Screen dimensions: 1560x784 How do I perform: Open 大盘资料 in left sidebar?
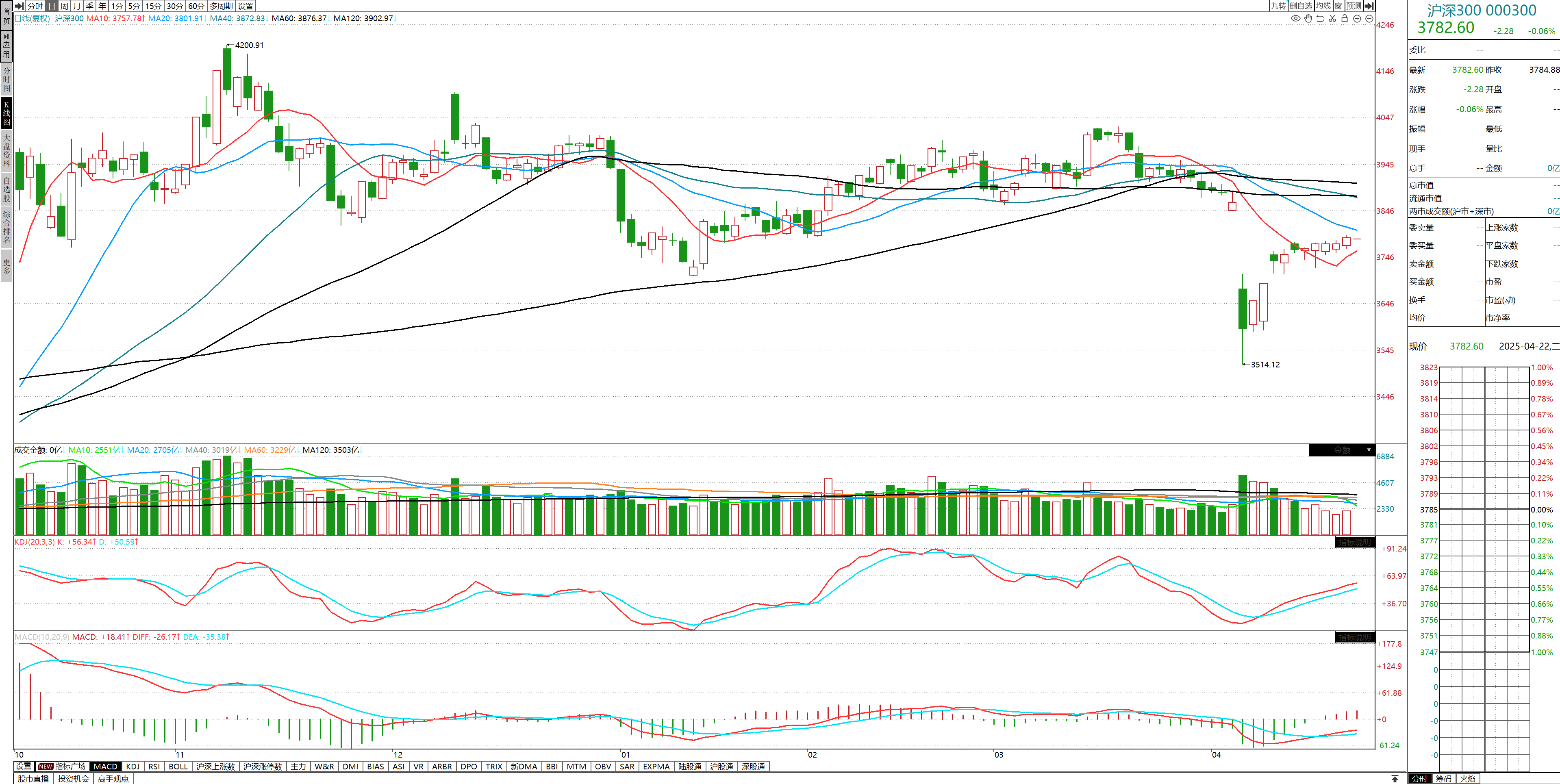[x=6, y=151]
